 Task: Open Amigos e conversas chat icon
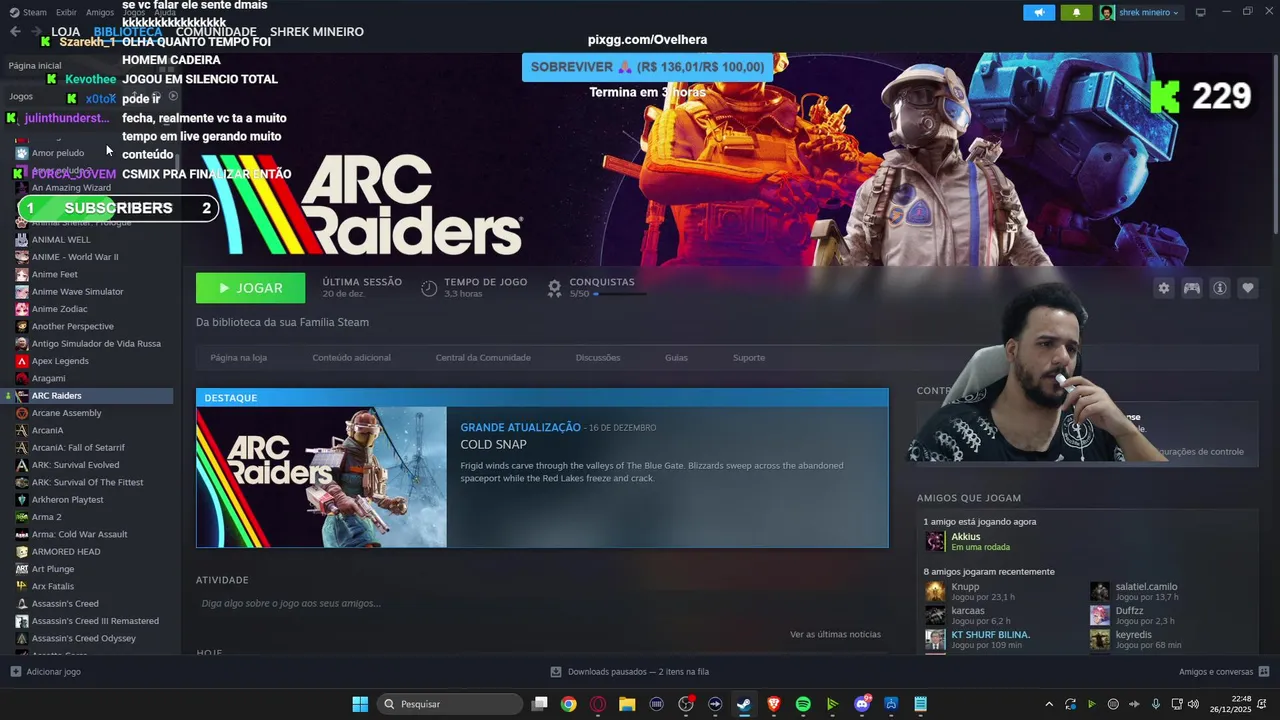1264,672
